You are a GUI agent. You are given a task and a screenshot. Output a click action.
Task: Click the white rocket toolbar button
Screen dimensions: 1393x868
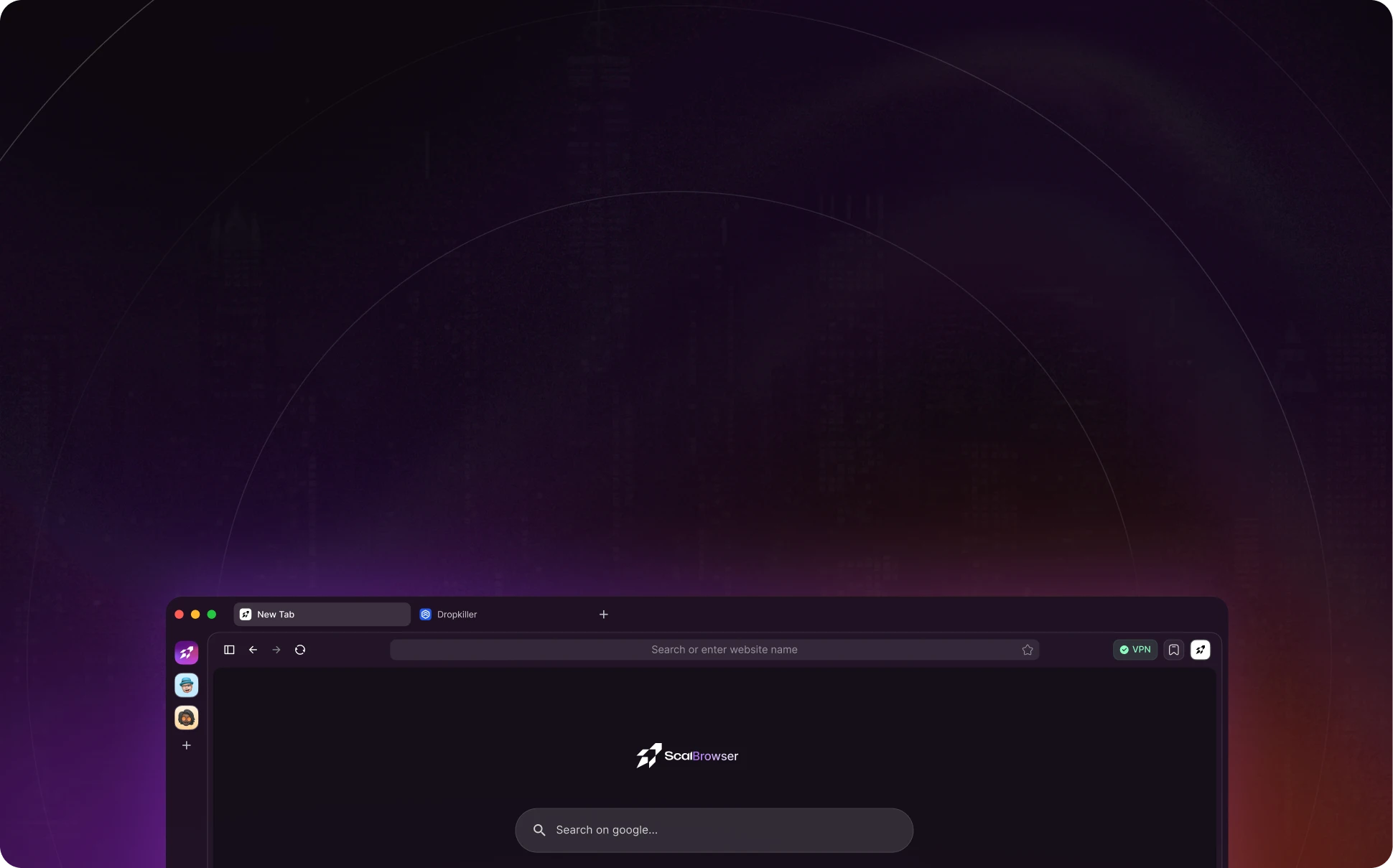(1200, 650)
